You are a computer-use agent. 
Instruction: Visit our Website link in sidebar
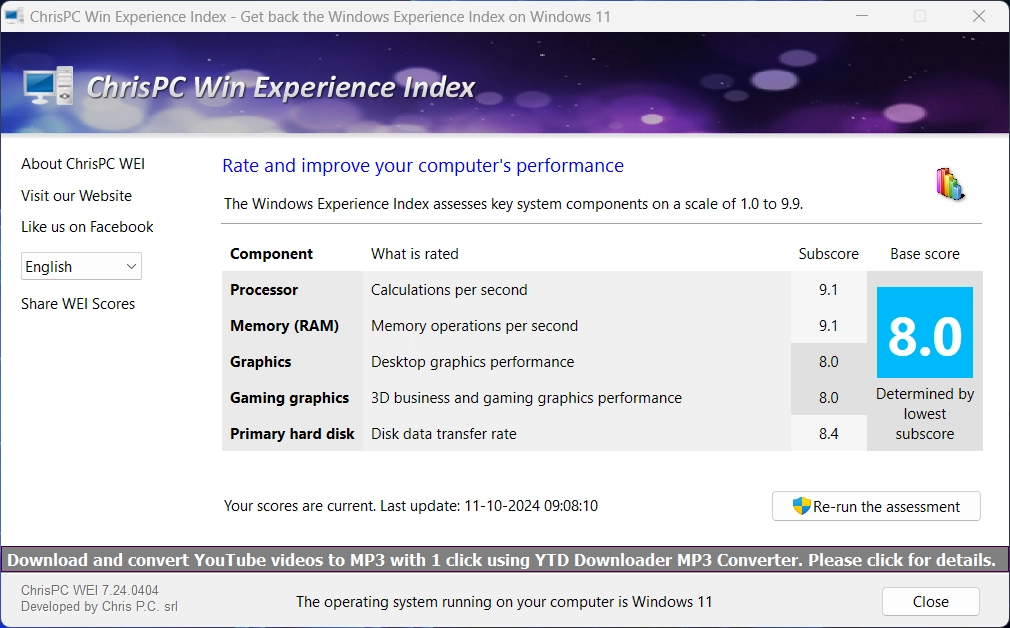click(x=77, y=196)
